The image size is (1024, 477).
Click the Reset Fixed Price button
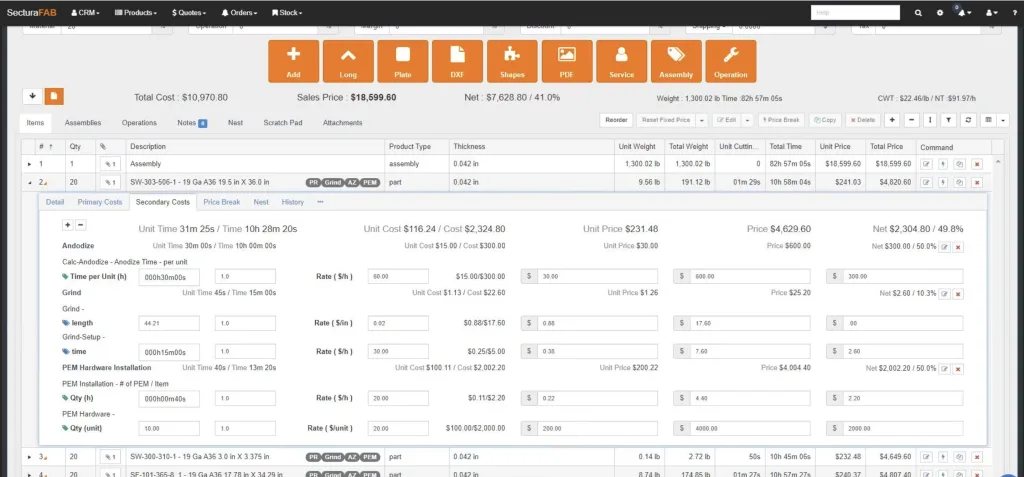666,120
